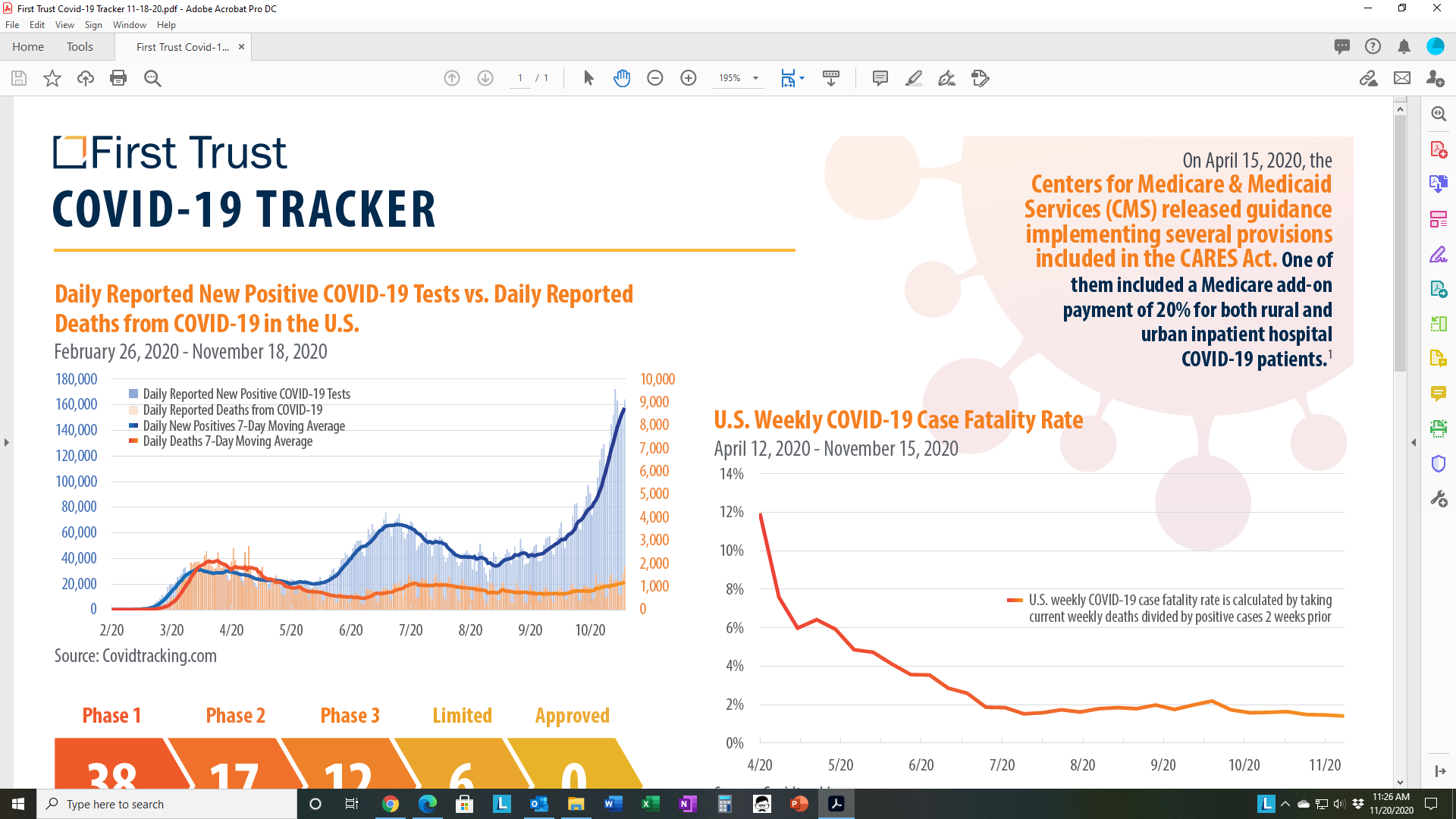Click the Type here to search box

(x=167, y=804)
